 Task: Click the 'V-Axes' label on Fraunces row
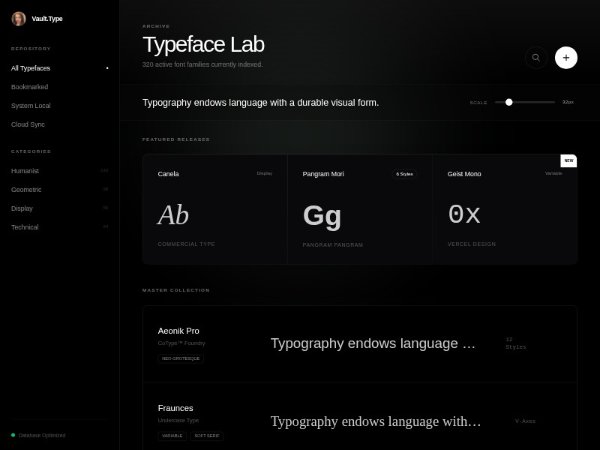pos(525,421)
